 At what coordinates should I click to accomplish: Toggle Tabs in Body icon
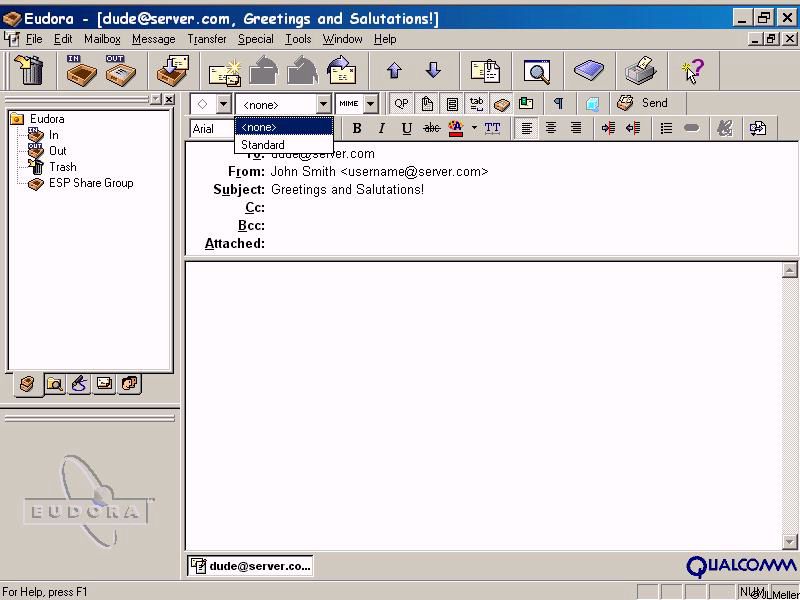[477, 104]
